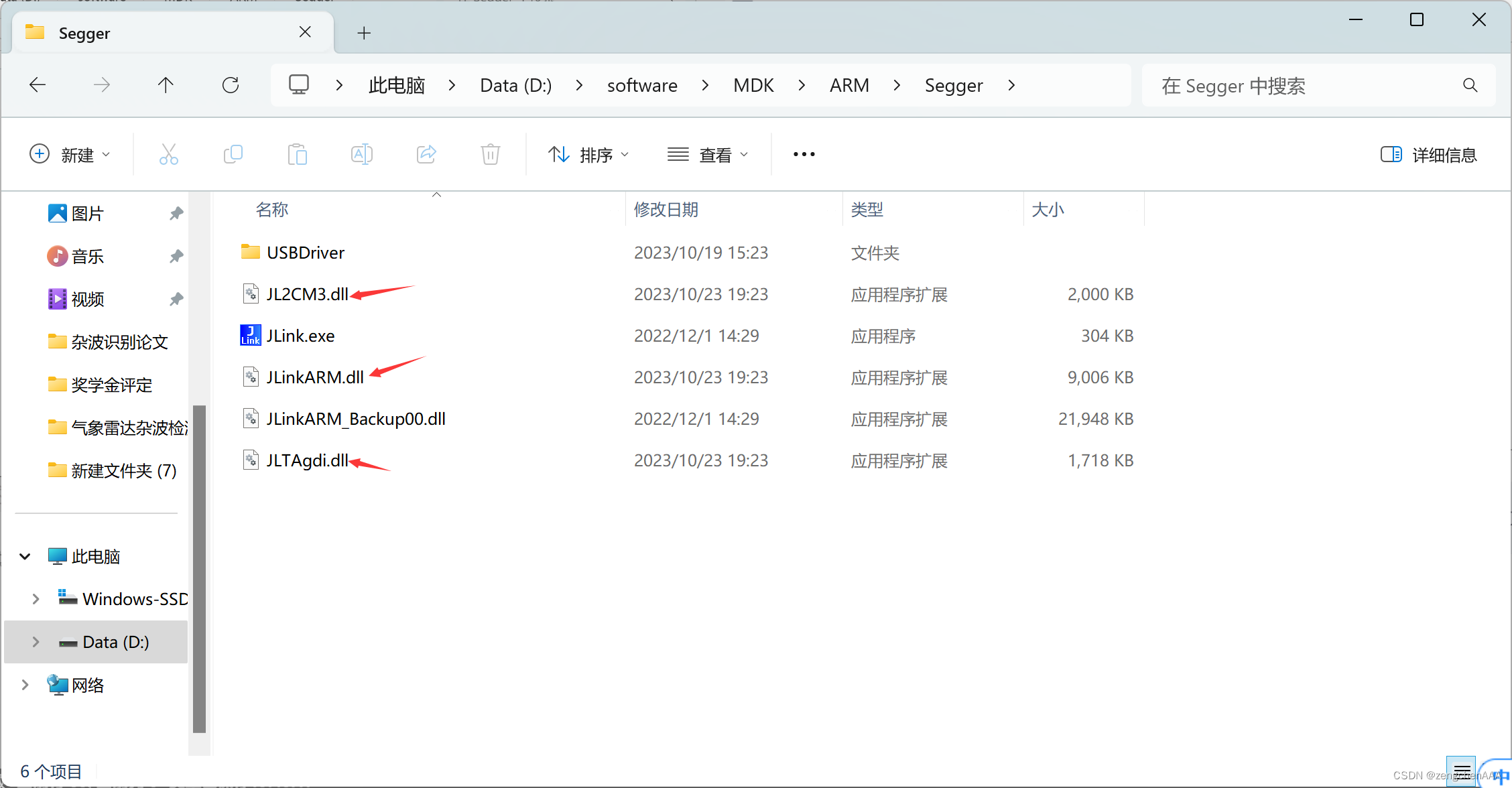Open the 新建 (New) dropdown
The width and height of the screenshot is (1512, 788).
70,155
